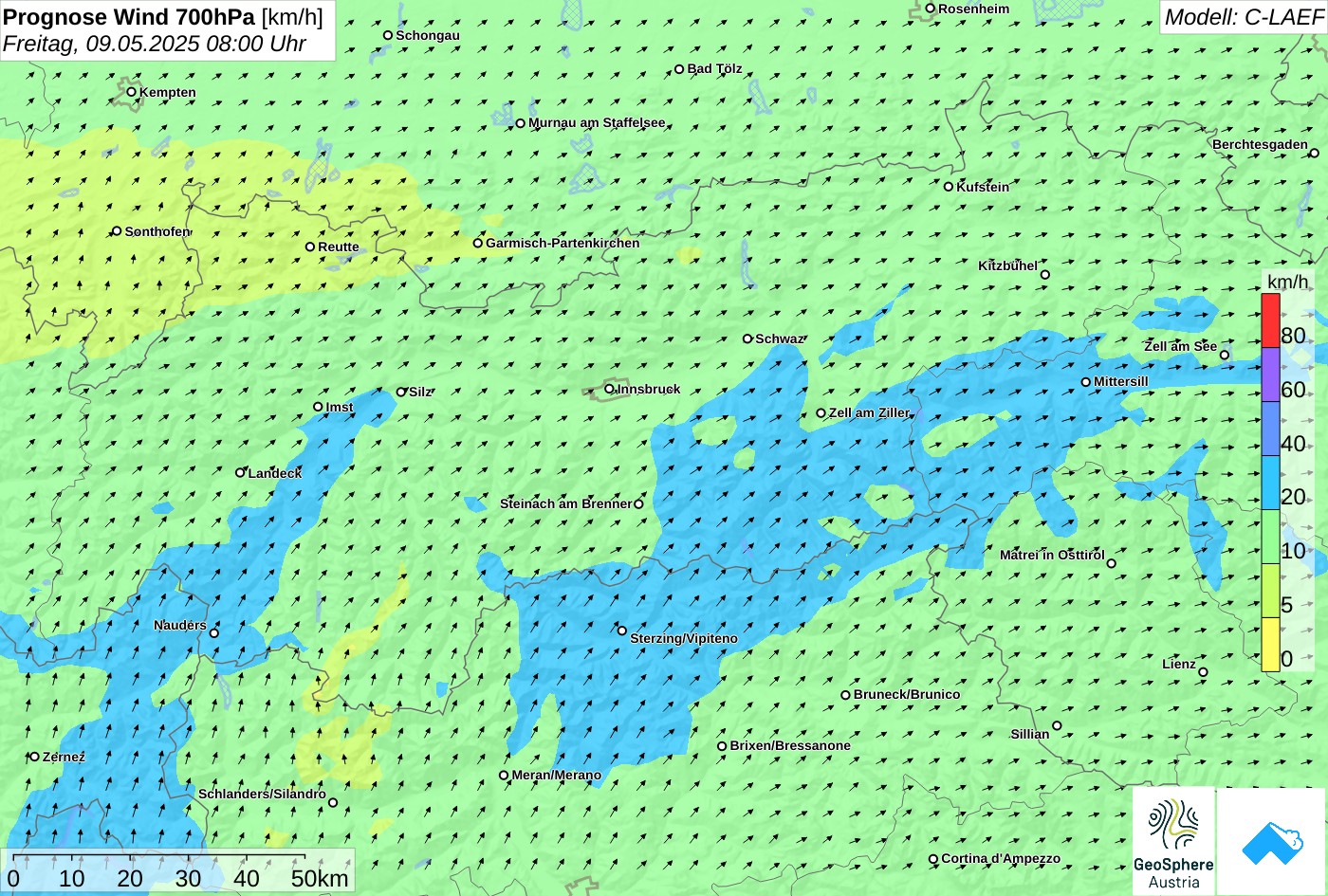Click the Kufstein city marker
Image resolution: width=1328 pixels, height=896 pixels.
pyautogui.click(x=949, y=187)
